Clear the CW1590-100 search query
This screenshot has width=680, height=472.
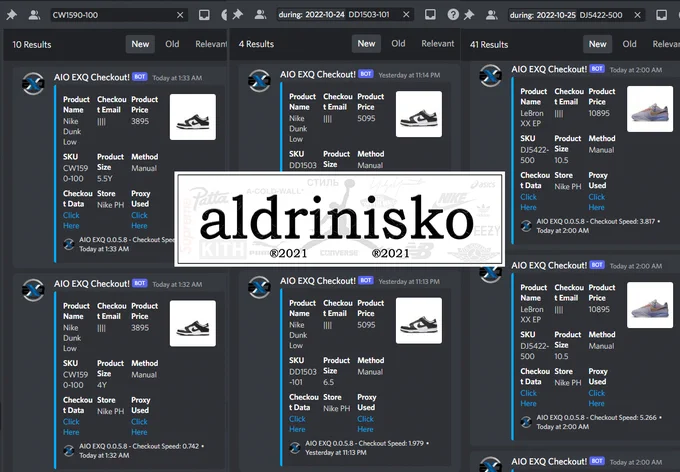[180, 15]
